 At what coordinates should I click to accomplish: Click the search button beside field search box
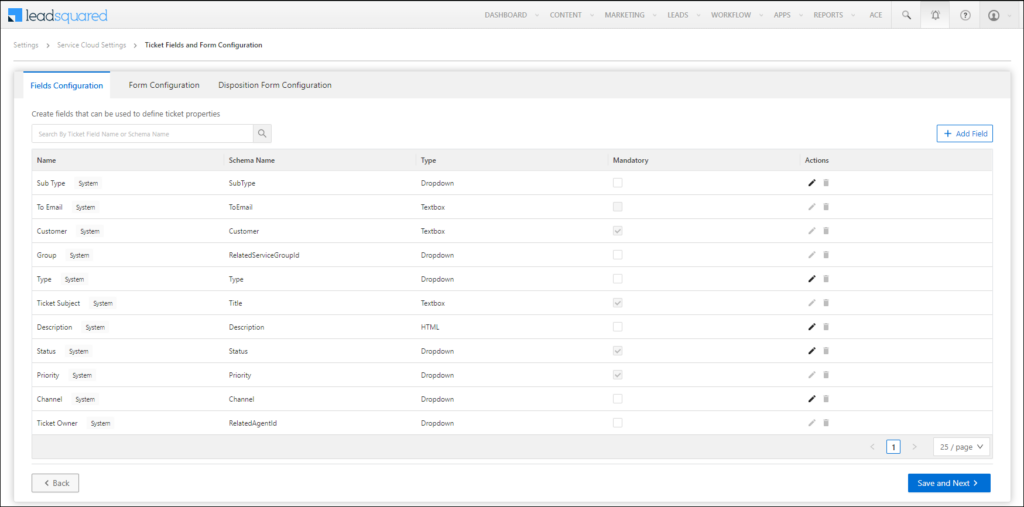(x=262, y=133)
